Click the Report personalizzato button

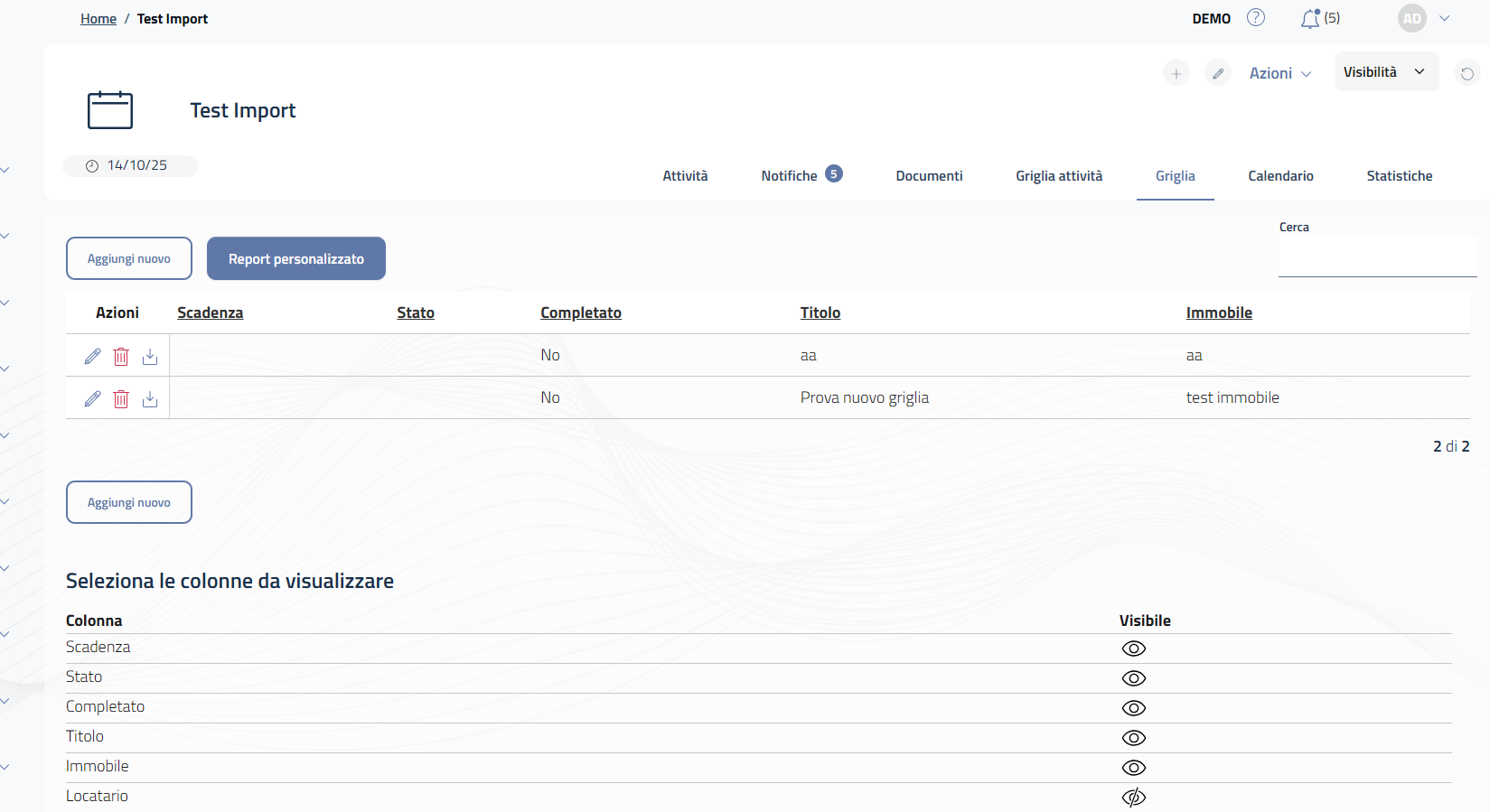click(296, 259)
